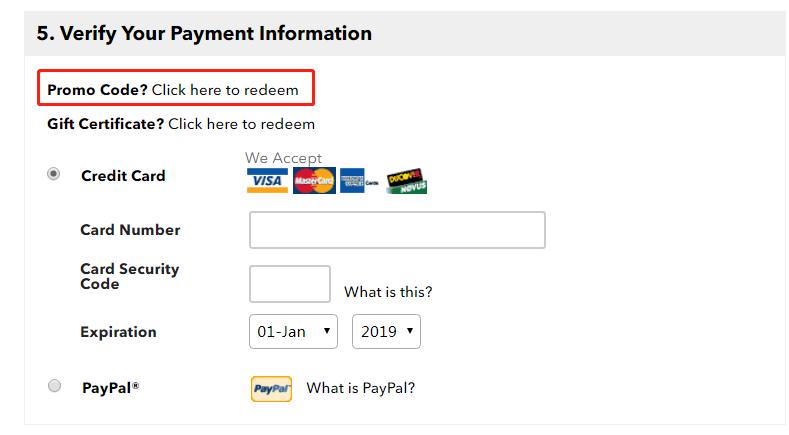Viewport: 789px width, 435px height.
Task: Click the Credit Card label text
Action: pyautogui.click(x=123, y=176)
